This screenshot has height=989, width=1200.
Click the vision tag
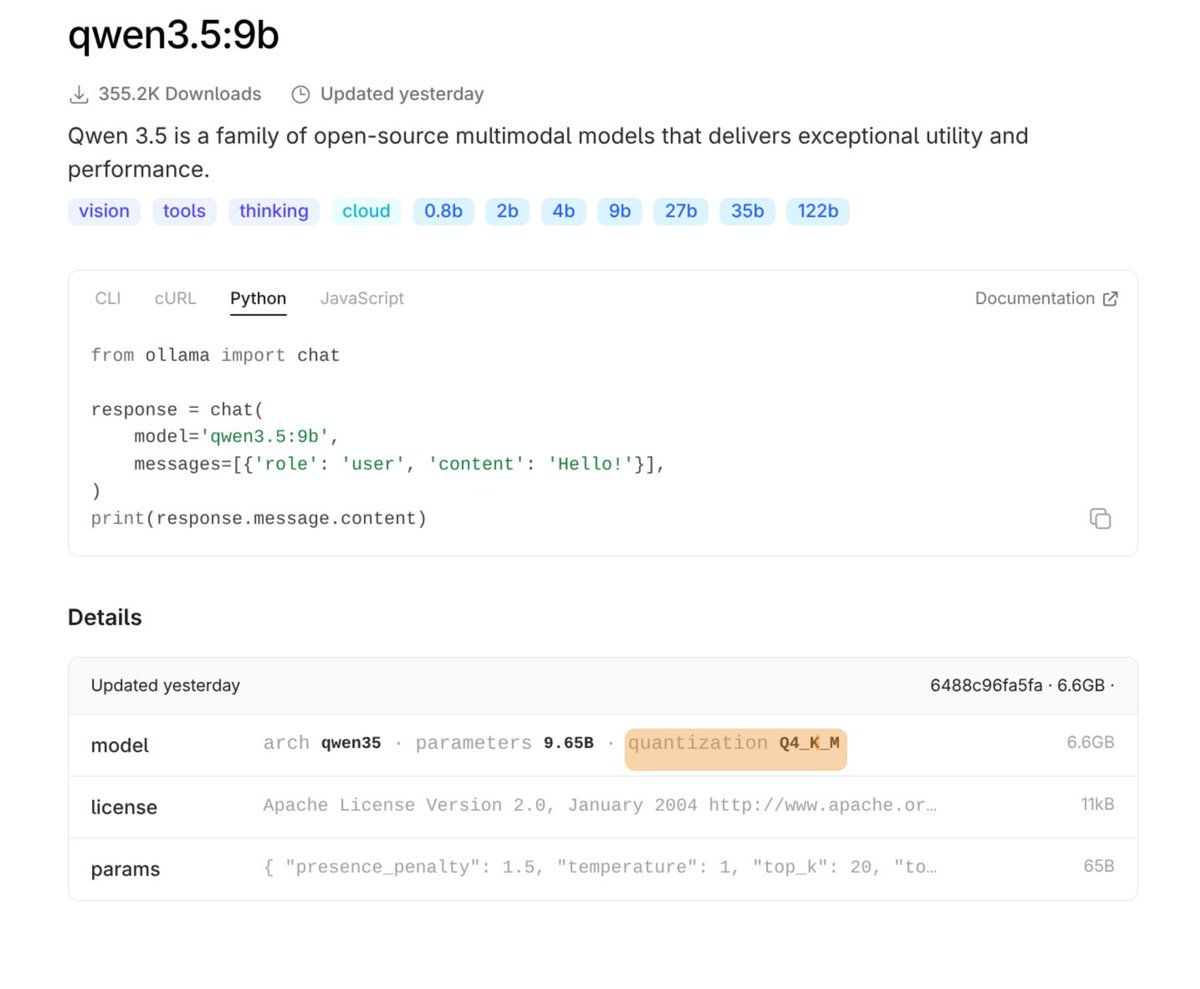[104, 211]
